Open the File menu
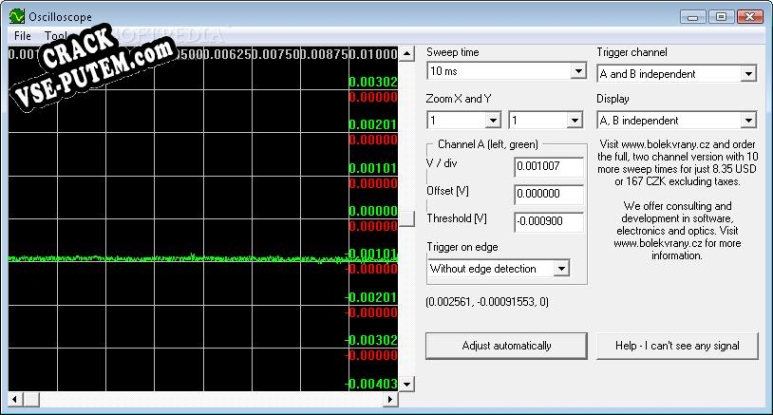Screen dimensions: 773x415 [23, 36]
